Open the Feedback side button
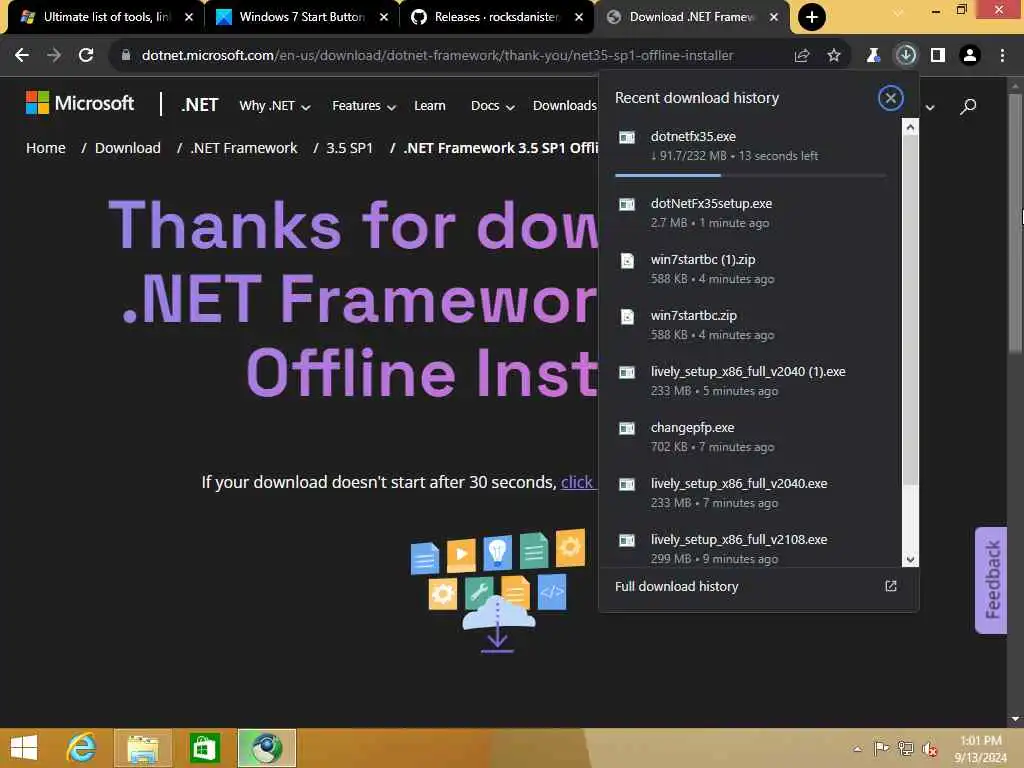1024x768 pixels. click(x=991, y=580)
